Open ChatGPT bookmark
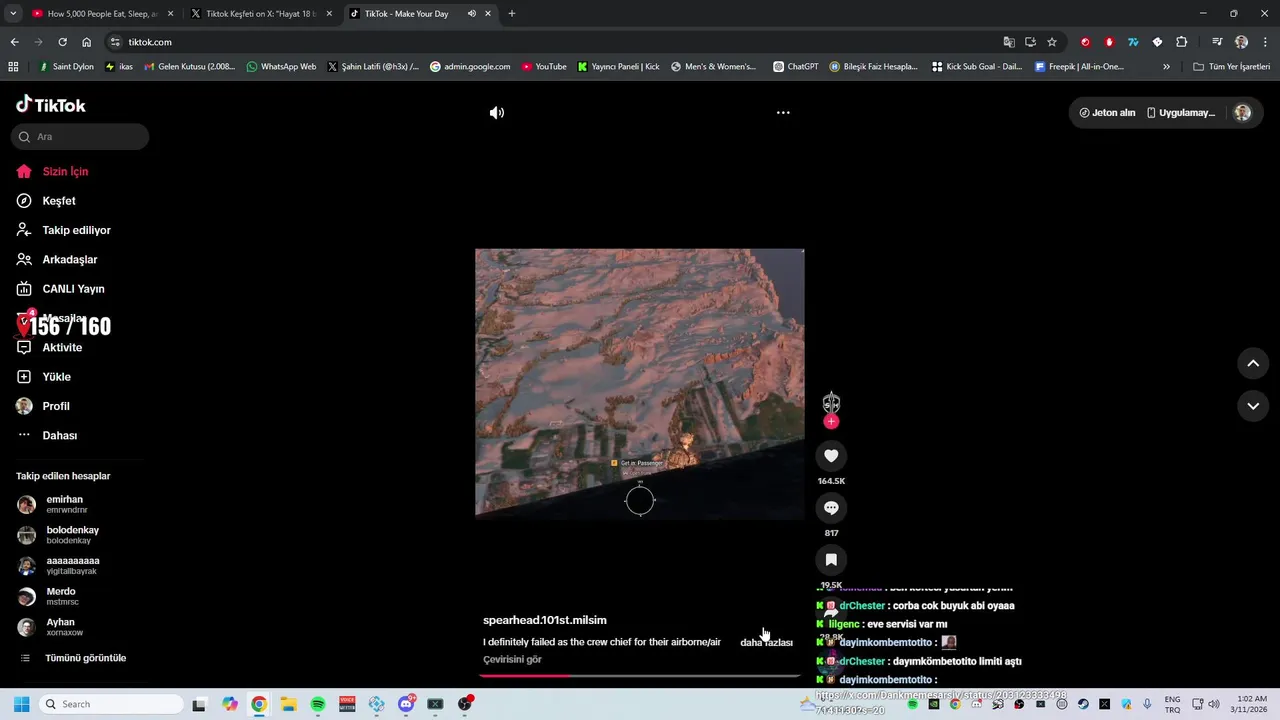Image resolution: width=1280 pixels, height=720 pixels. [x=796, y=67]
